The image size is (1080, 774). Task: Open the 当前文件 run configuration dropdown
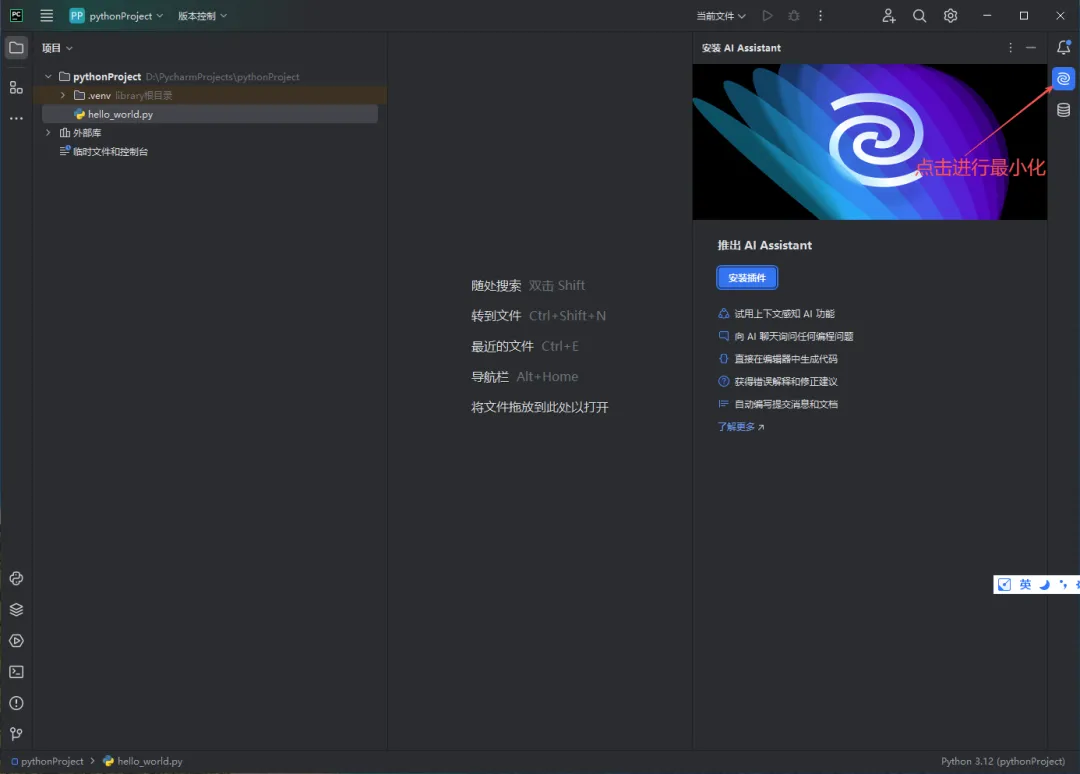point(720,16)
